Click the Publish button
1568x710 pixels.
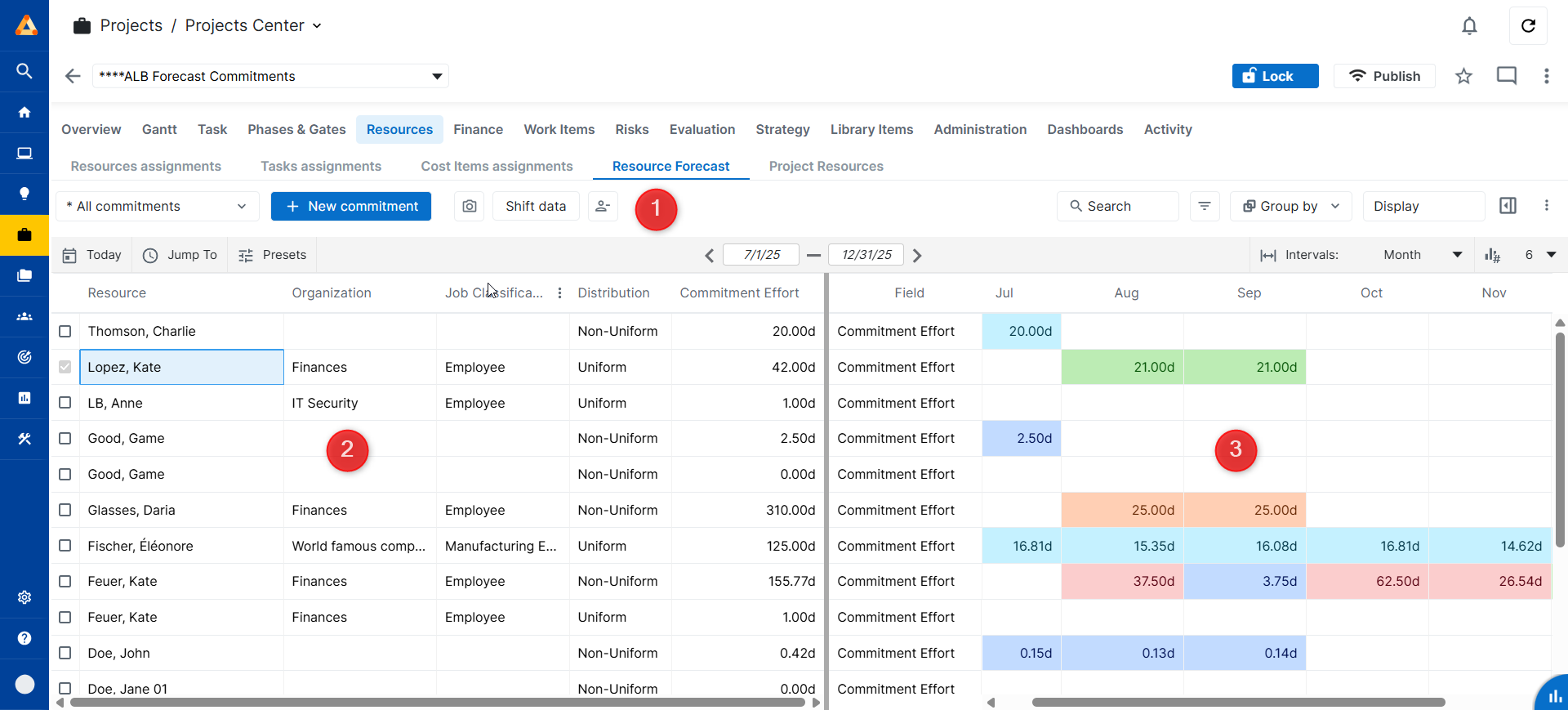click(x=1384, y=76)
